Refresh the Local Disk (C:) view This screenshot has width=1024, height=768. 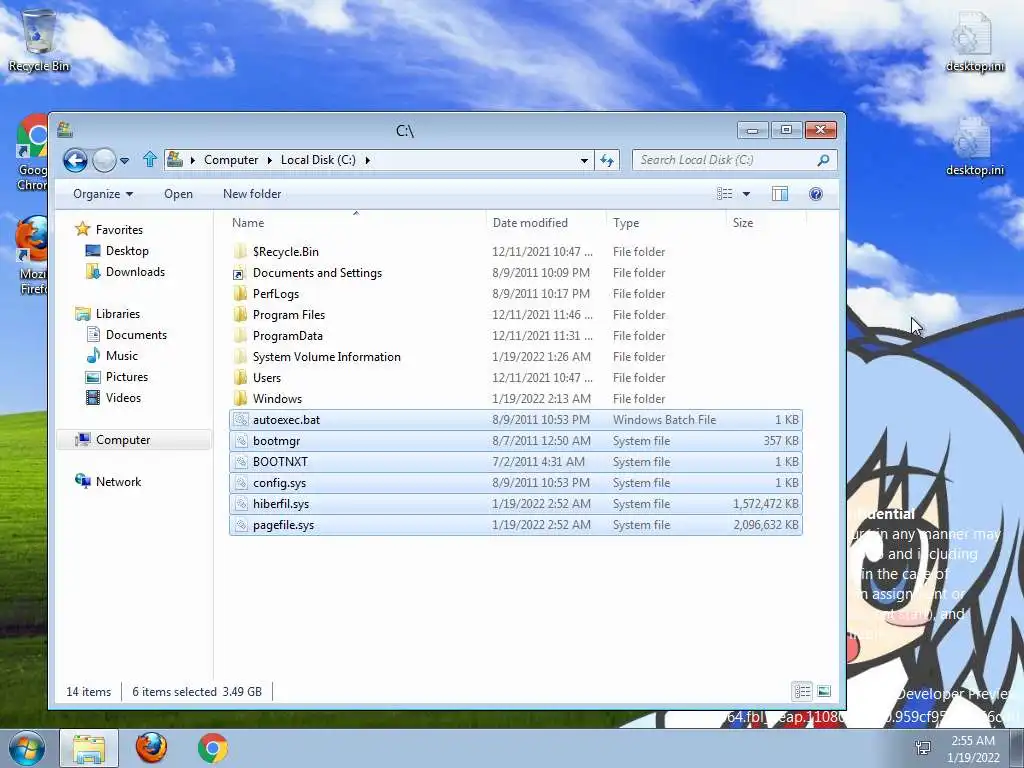pyautogui.click(x=607, y=160)
